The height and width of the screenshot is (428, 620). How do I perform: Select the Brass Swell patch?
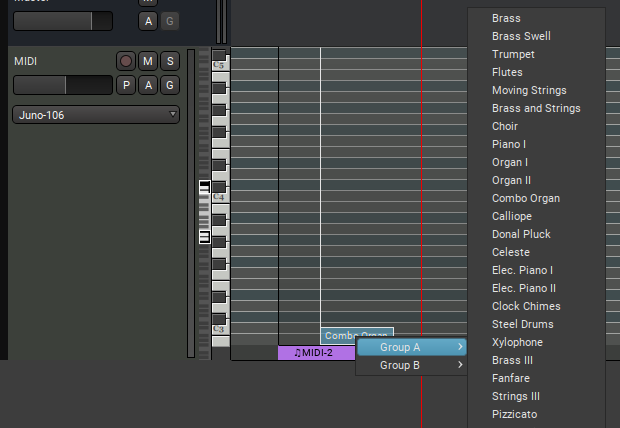click(x=521, y=36)
